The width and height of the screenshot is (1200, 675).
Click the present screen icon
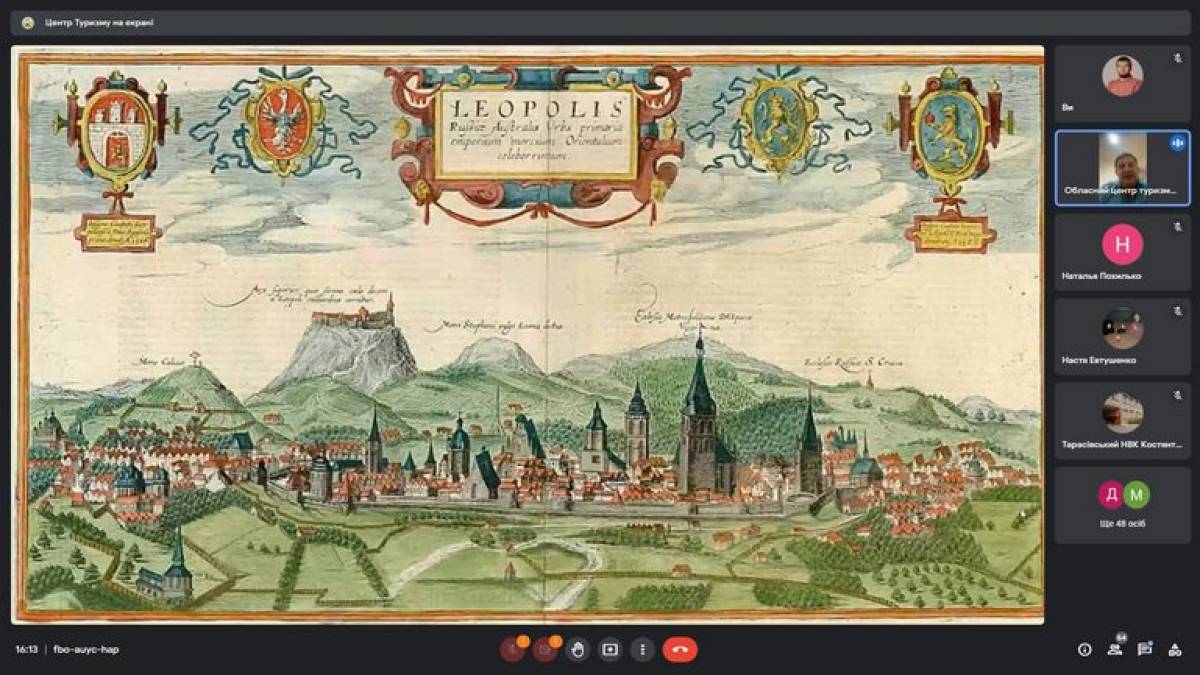pos(610,650)
